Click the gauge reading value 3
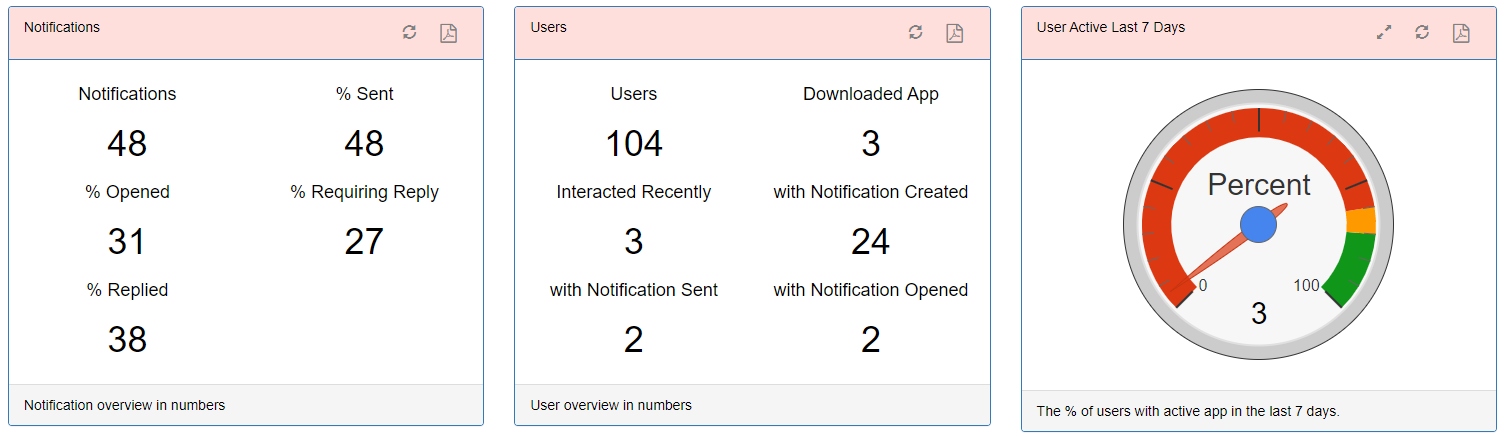 click(x=1259, y=314)
